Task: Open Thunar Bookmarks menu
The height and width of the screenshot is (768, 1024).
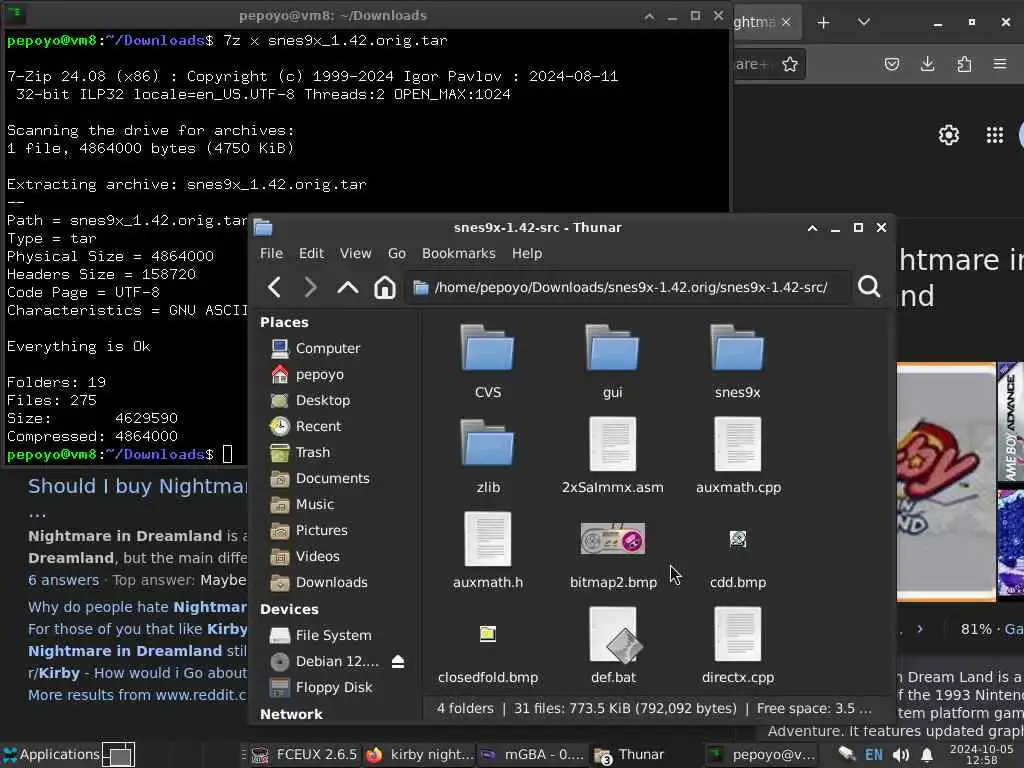Action: coord(458,253)
